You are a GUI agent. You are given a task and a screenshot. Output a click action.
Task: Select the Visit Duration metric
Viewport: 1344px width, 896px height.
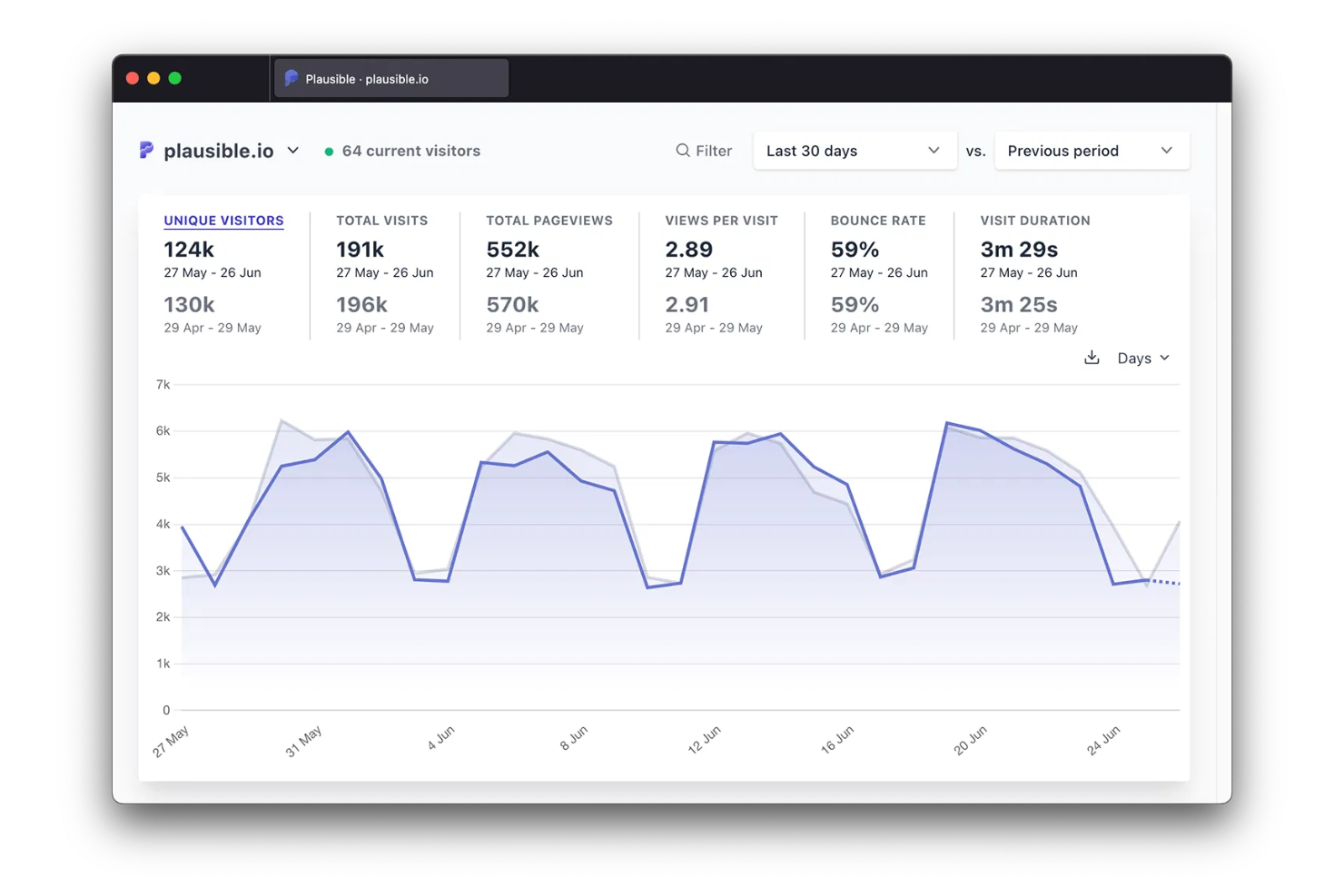click(x=1035, y=221)
